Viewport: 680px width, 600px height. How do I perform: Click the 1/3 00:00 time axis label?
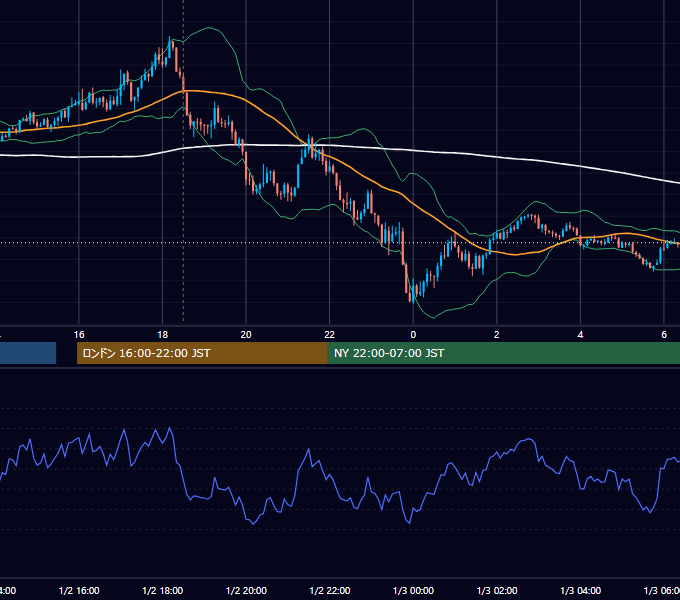pos(413,590)
